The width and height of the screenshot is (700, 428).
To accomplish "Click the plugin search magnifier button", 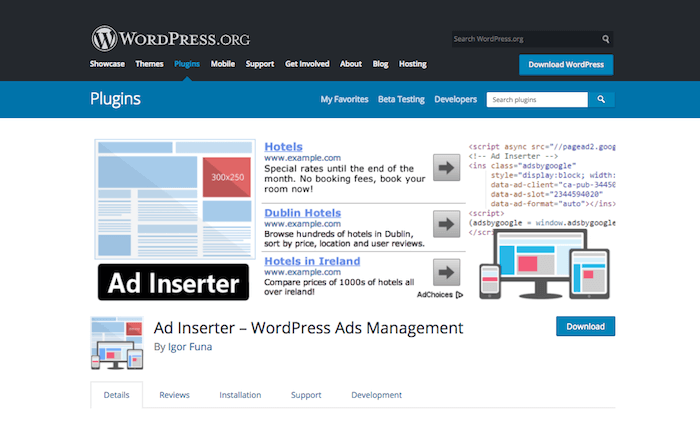I will click(x=601, y=100).
